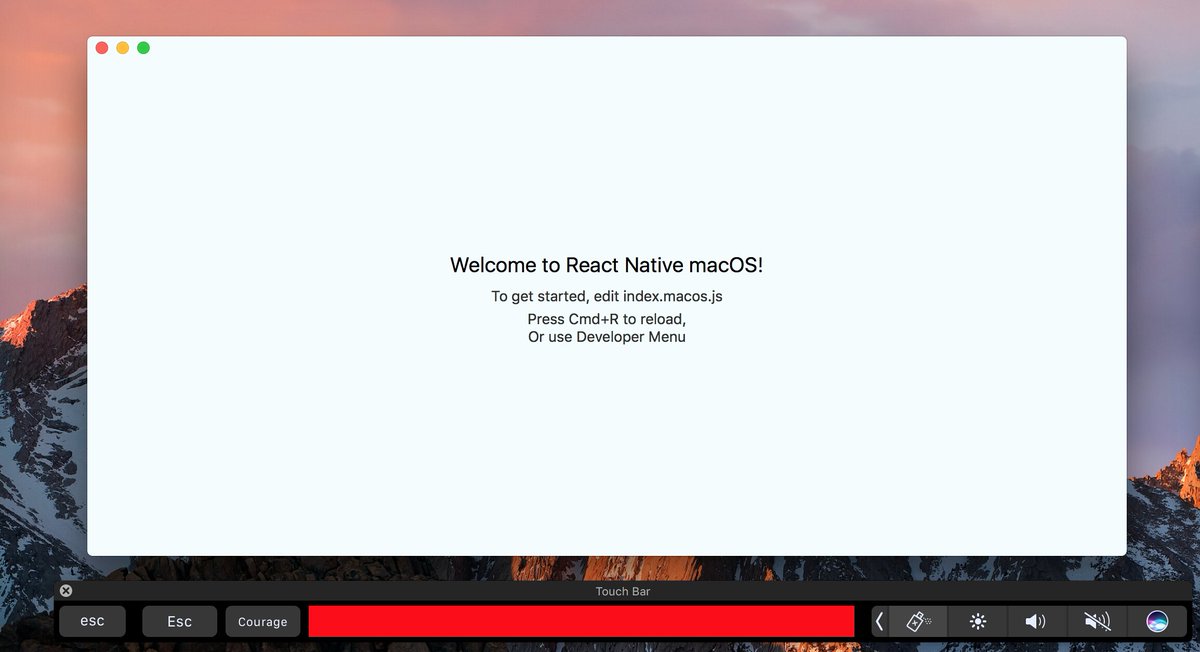This screenshot has height=652, width=1200.
Task: Close the Touch Bar simulator window
Action: pos(66,591)
